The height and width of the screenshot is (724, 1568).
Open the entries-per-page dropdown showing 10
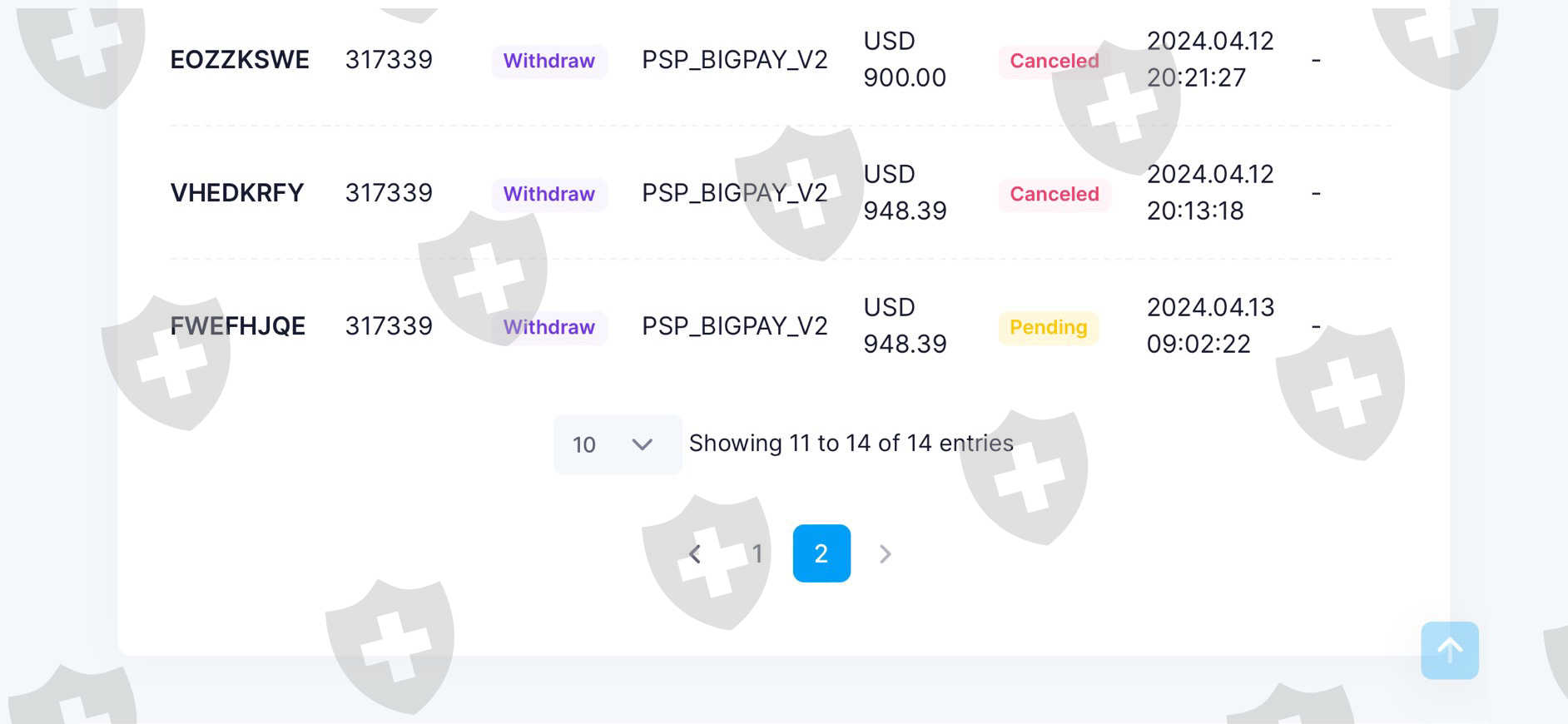pos(617,444)
